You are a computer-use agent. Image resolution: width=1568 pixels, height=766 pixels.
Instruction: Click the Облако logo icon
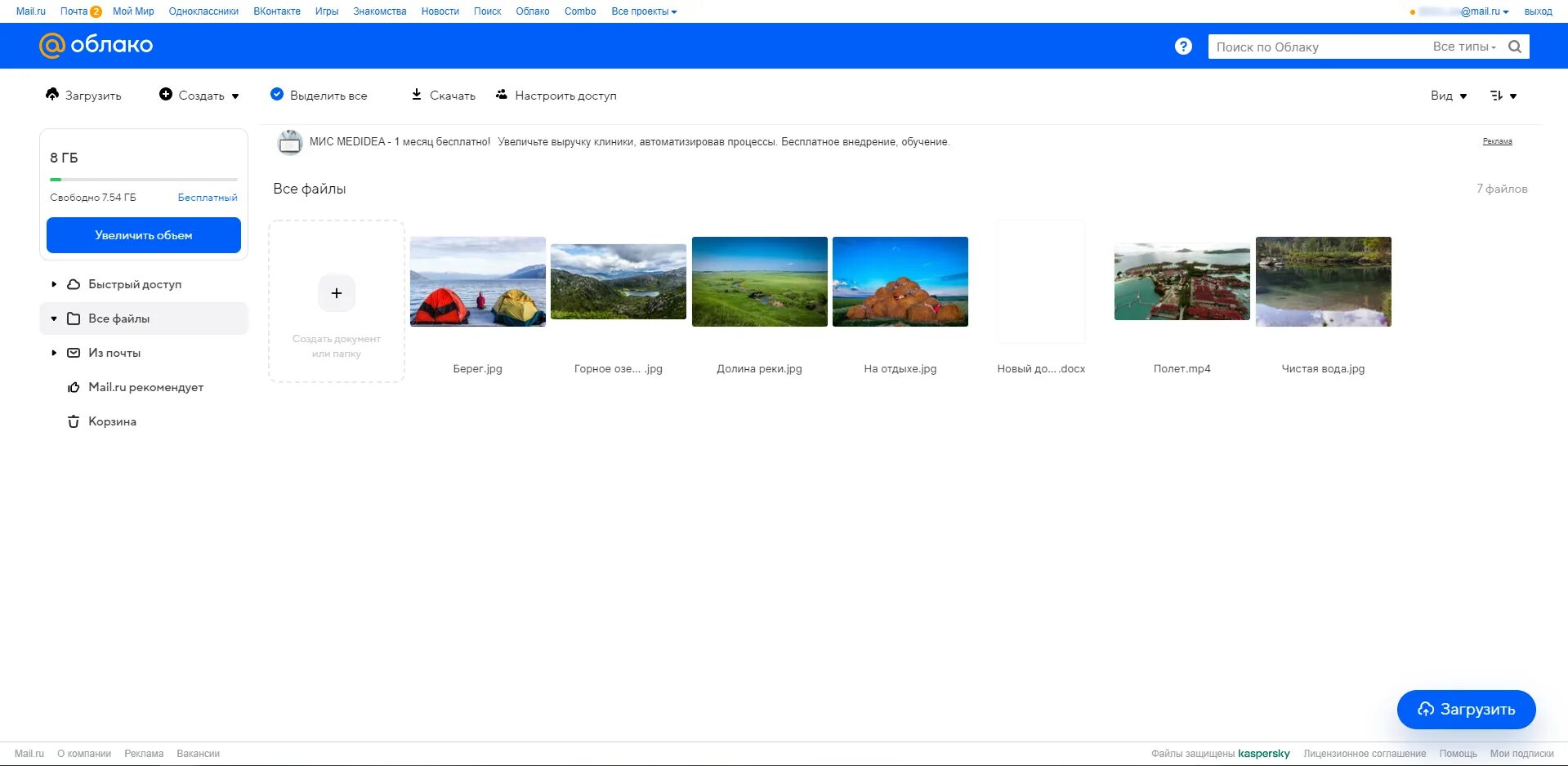(51, 46)
